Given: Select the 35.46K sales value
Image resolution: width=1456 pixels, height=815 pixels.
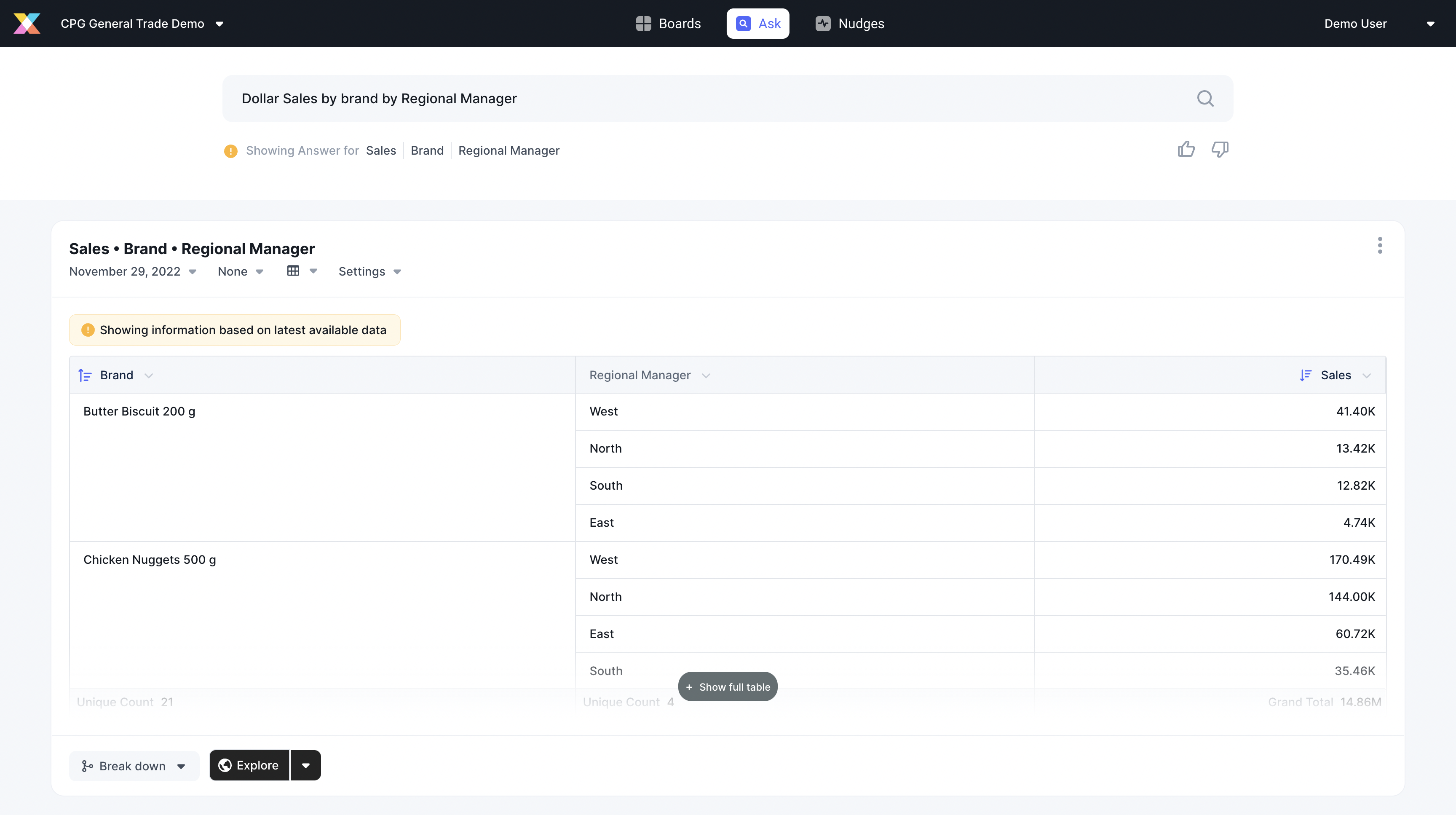Looking at the screenshot, I should point(1355,671).
